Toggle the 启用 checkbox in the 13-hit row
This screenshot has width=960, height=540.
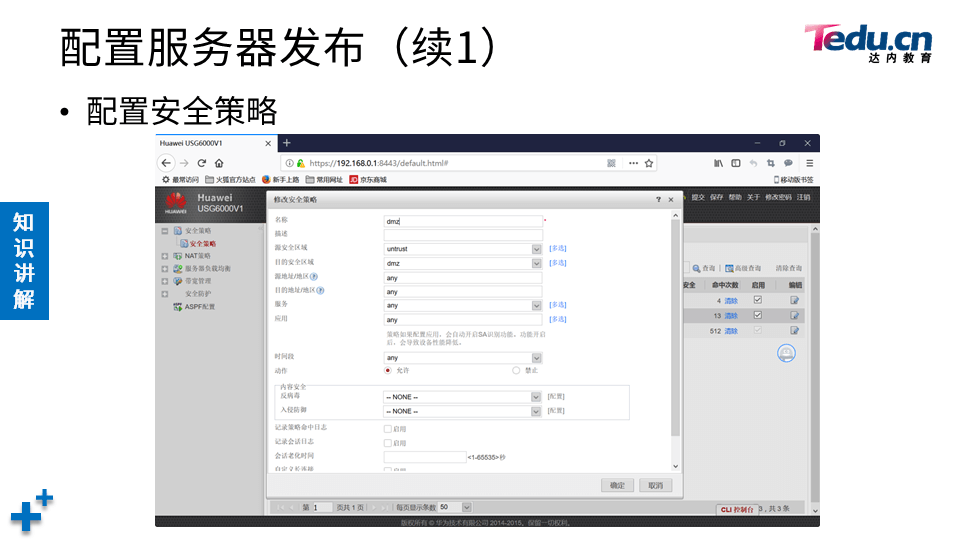(x=758, y=315)
